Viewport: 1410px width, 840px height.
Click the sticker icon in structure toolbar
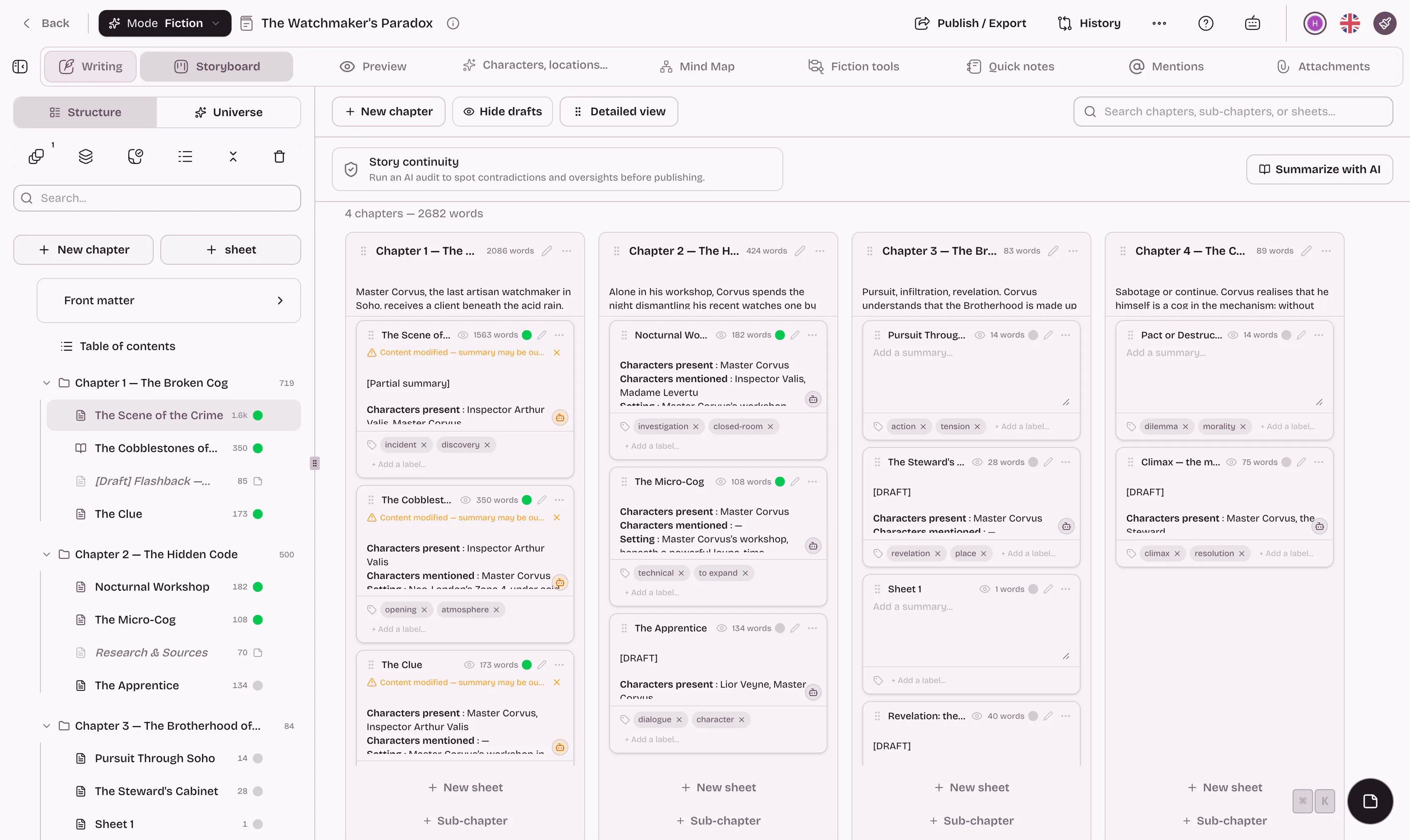(x=135, y=157)
